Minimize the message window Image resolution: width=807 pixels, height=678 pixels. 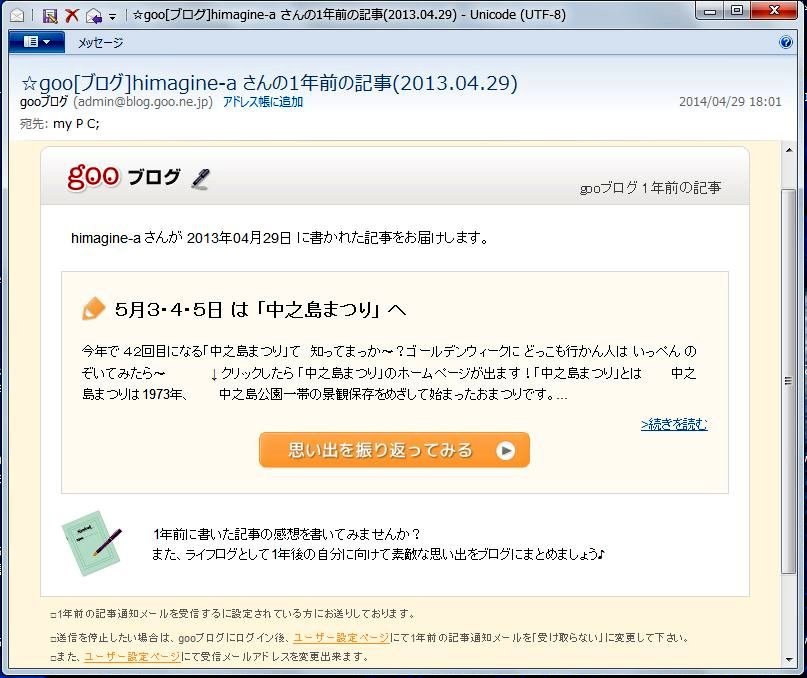click(x=711, y=11)
